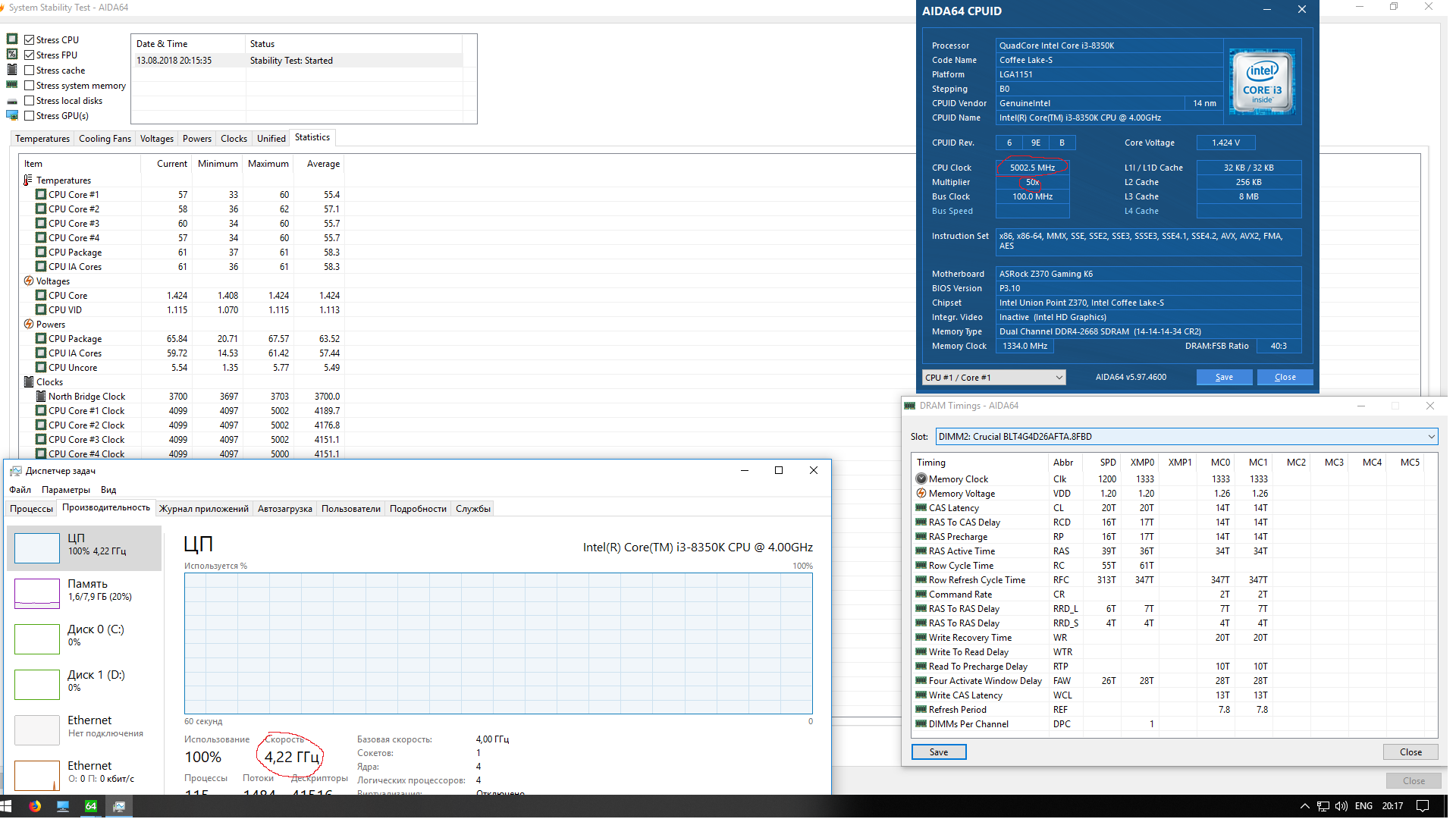Click the Temperatures group icon in statistics
This screenshot has height=819, width=1456.
(28, 180)
